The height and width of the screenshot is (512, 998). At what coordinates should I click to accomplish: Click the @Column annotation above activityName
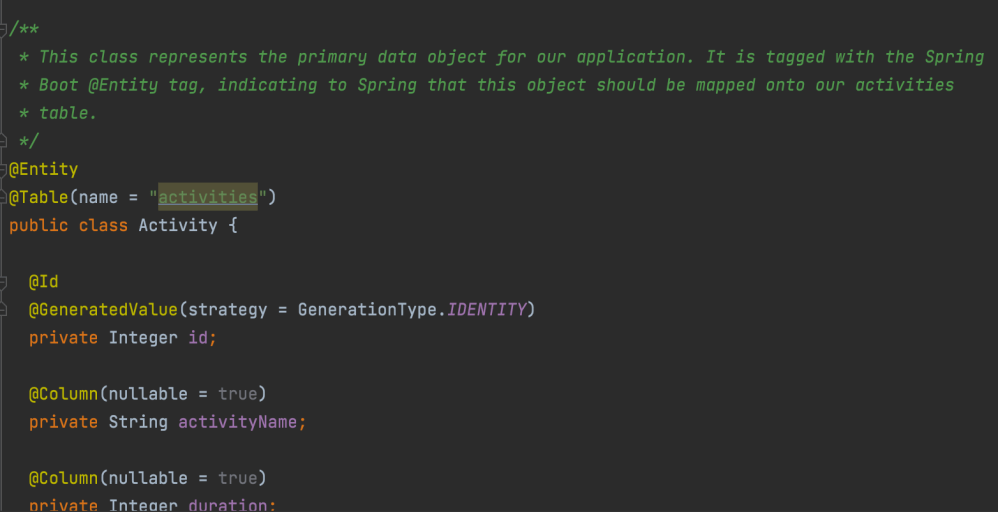point(63,394)
